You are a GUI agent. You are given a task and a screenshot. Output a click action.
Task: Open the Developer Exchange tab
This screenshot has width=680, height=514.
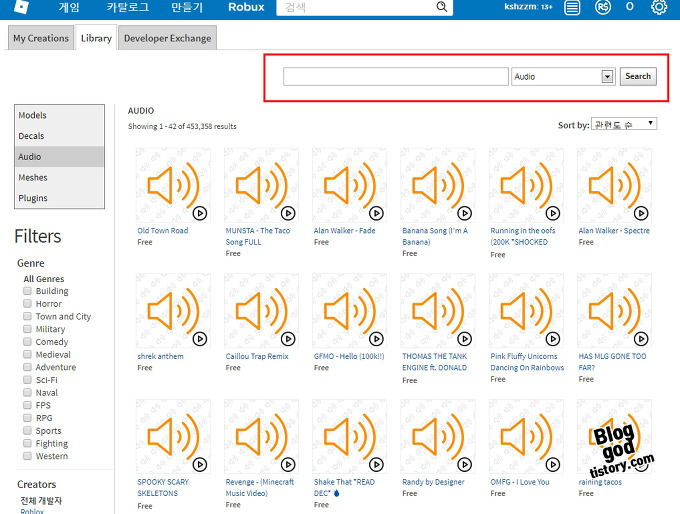click(x=167, y=38)
